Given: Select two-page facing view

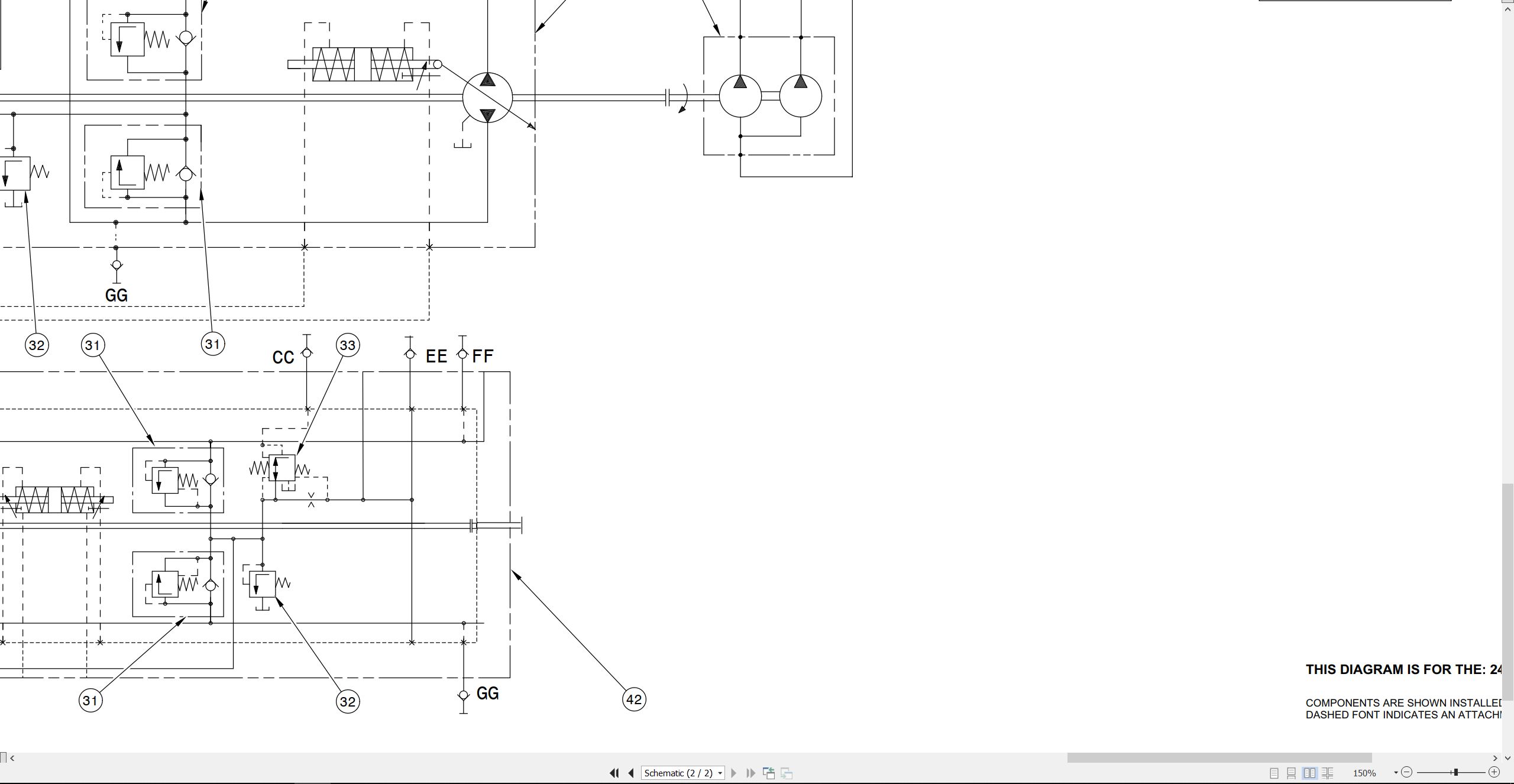Looking at the screenshot, I should tap(1309, 773).
